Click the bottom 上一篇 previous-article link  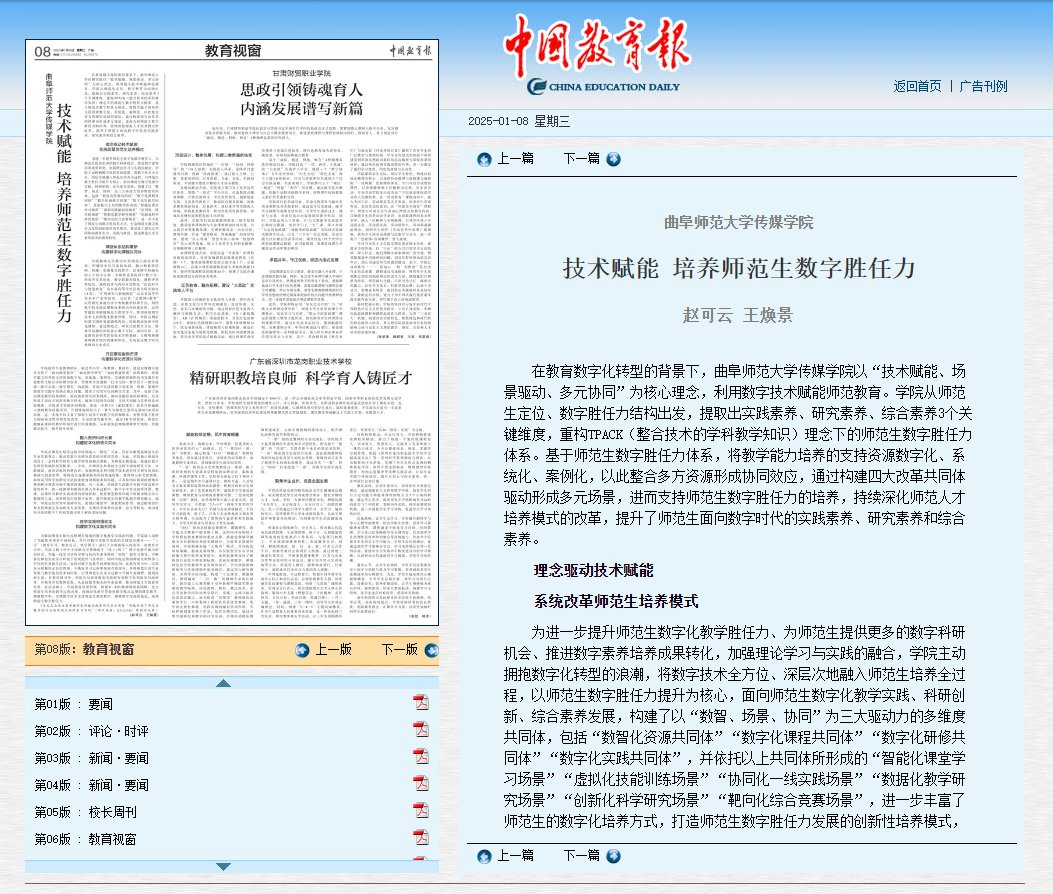tap(515, 856)
